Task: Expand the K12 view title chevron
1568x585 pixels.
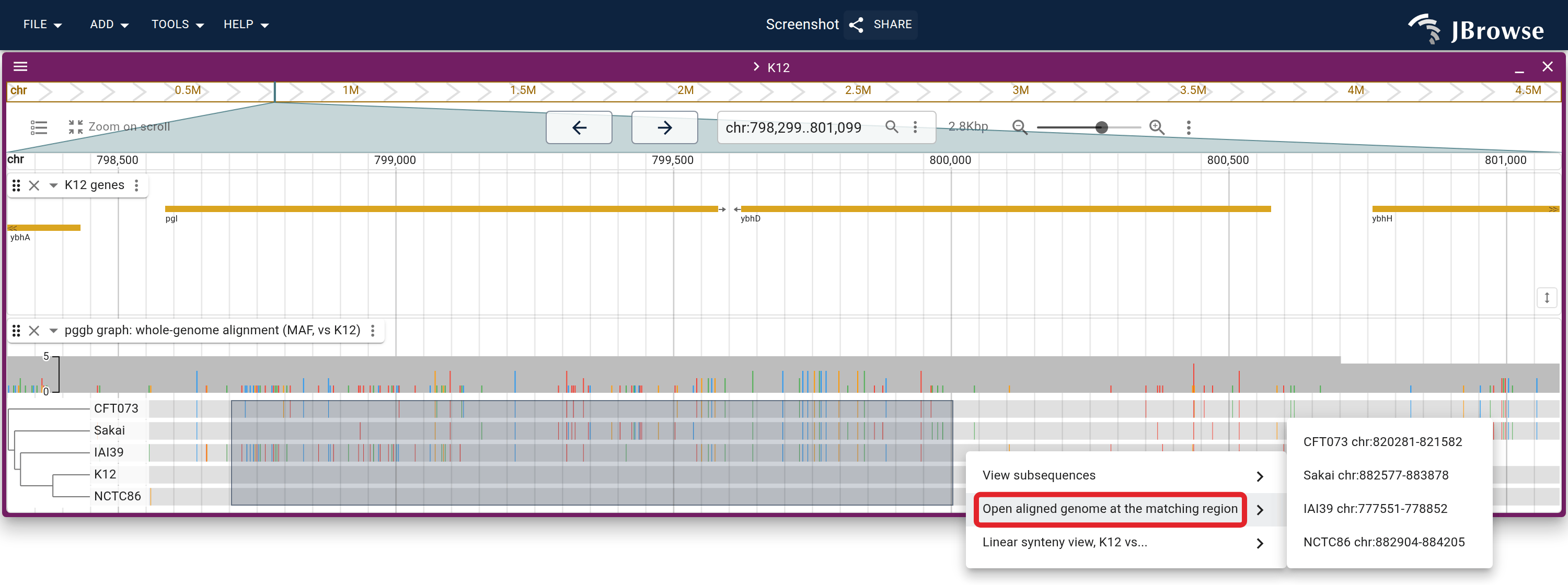Action: point(756,67)
